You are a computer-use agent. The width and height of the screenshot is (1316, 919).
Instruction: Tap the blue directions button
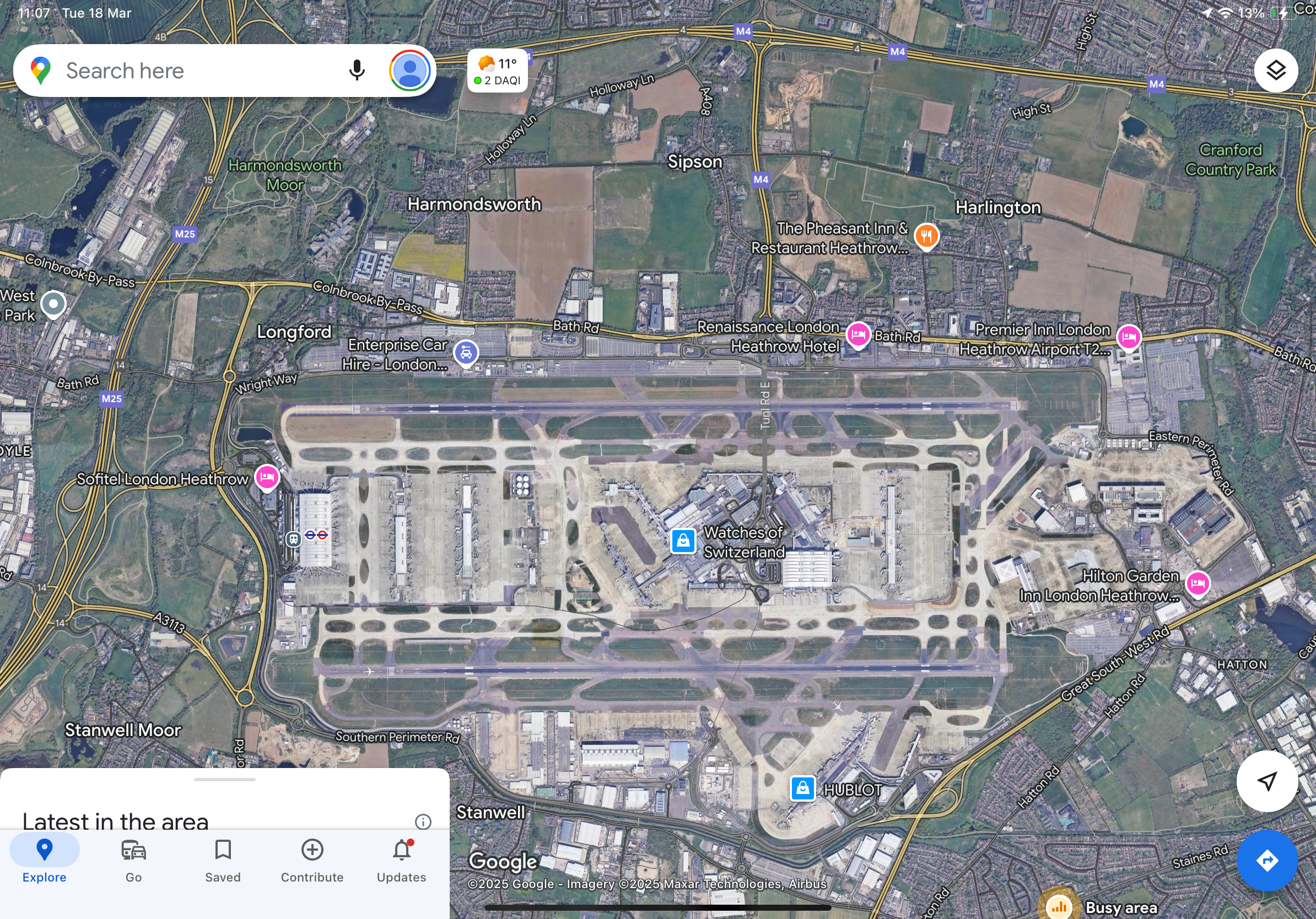pos(1266,860)
